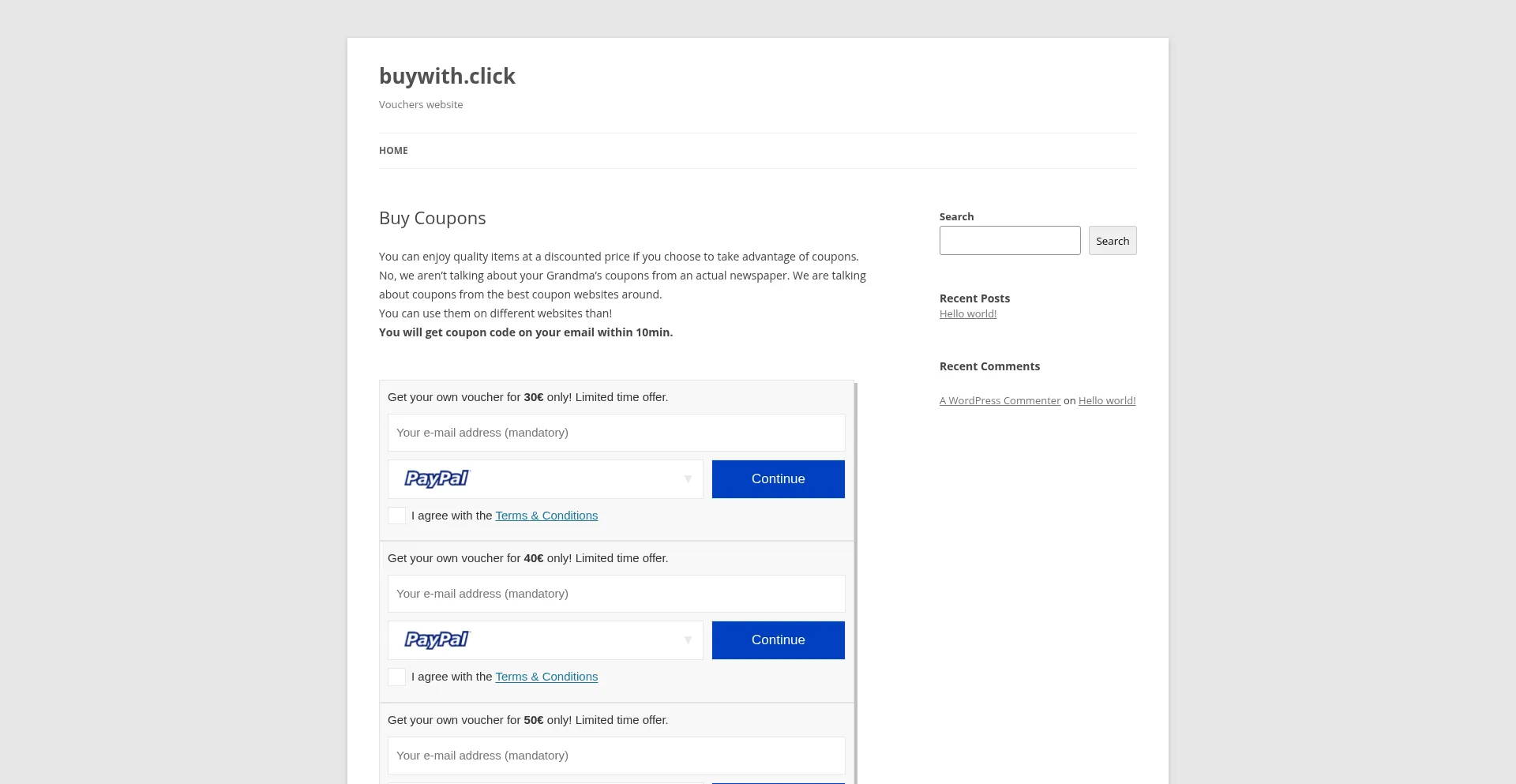Go to buywith.click site title

pyautogui.click(x=447, y=77)
